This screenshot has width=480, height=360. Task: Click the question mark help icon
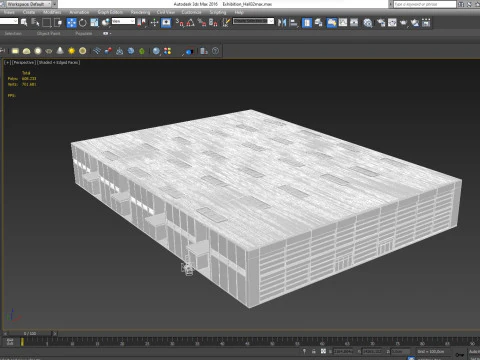215,51
